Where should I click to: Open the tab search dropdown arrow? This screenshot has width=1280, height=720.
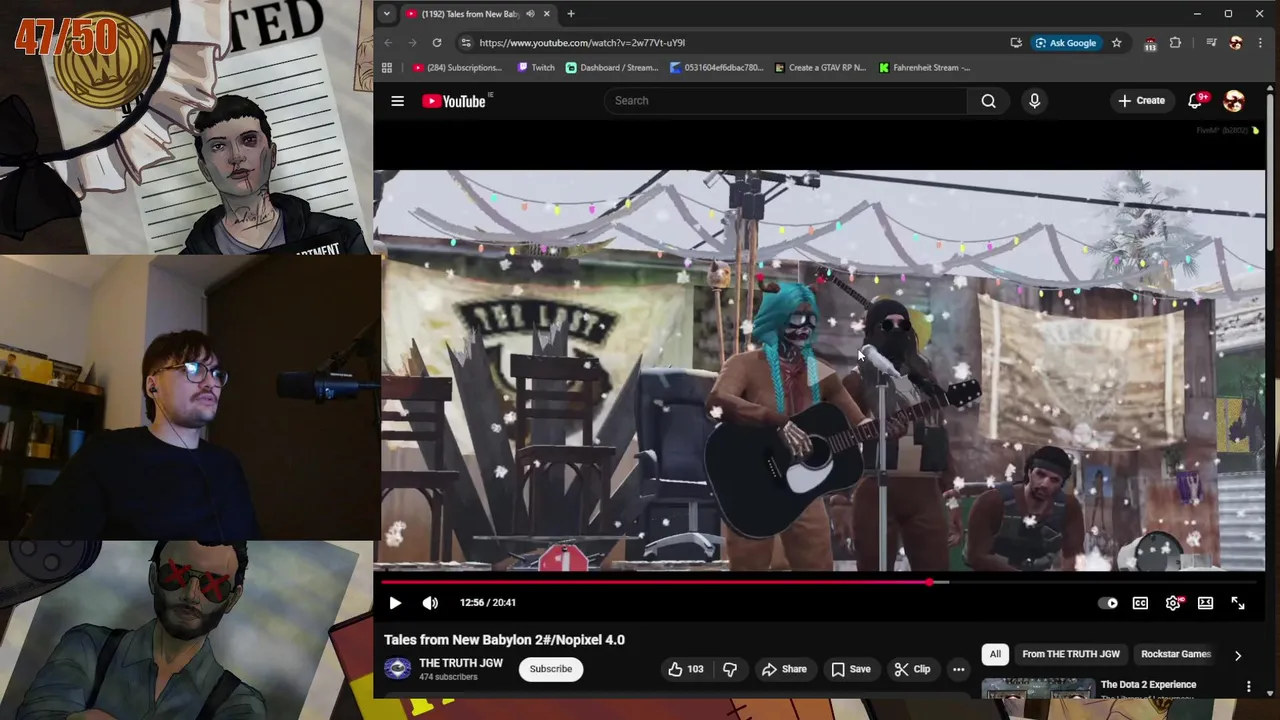point(386,14)
